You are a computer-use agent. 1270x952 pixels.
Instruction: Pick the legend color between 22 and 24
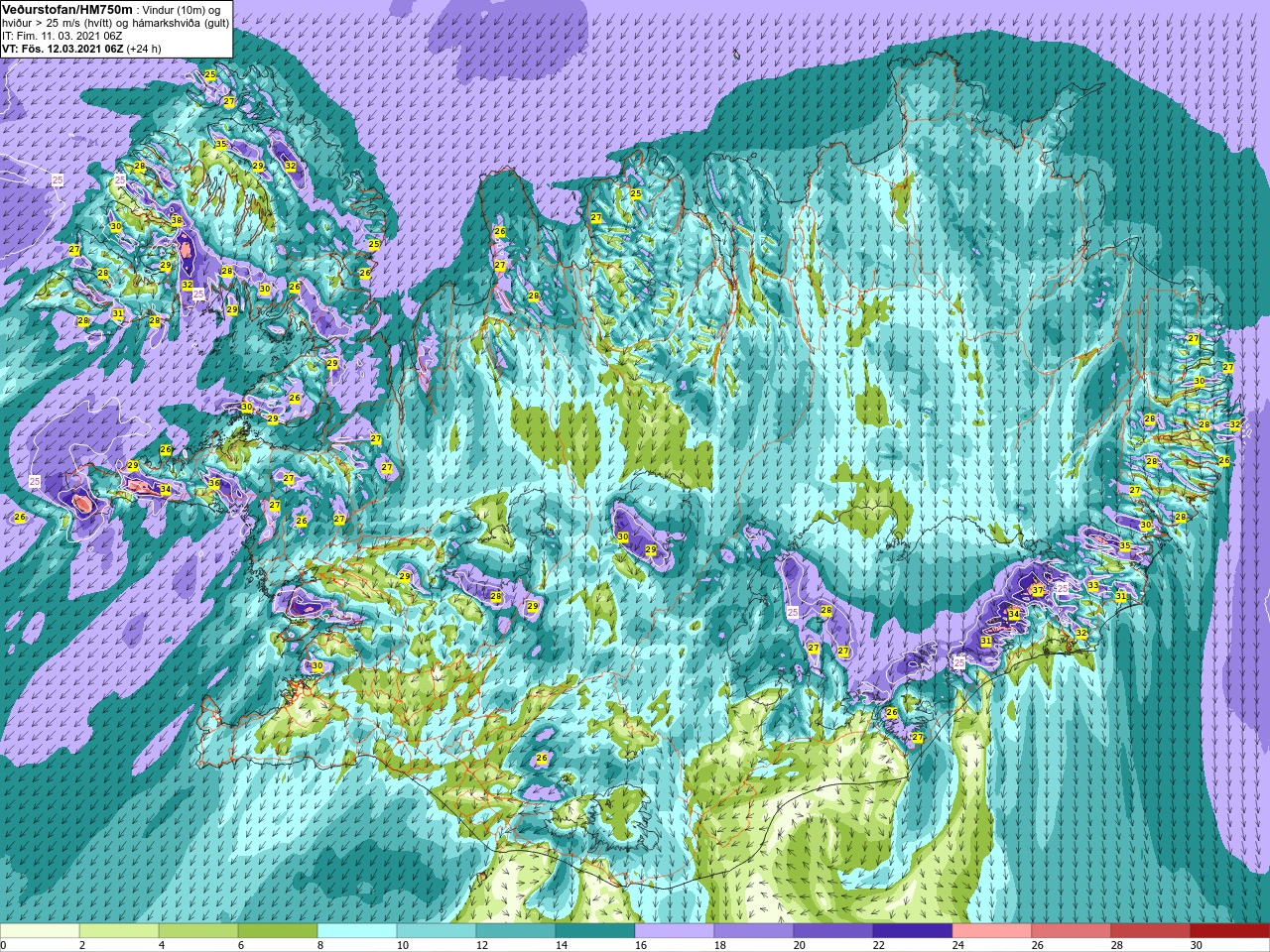pyautogui.click(x=913, y=931)
